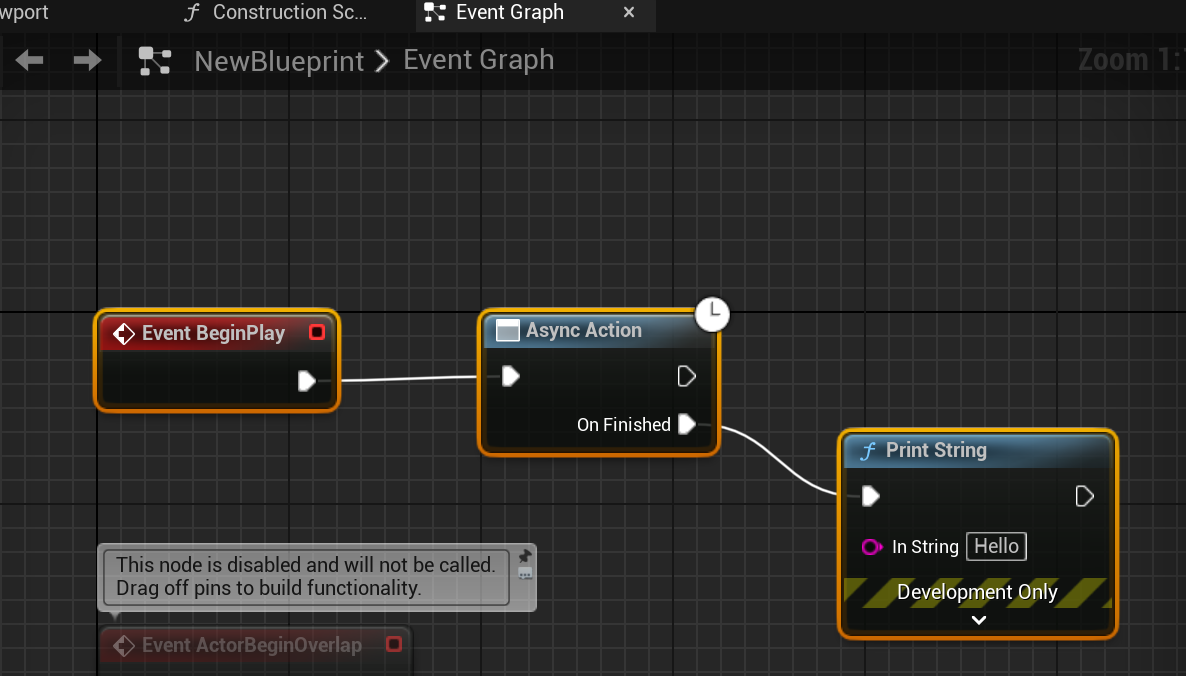Select the Print String node title
This screenshot has width=1186, height=676.
click(936, 451)
